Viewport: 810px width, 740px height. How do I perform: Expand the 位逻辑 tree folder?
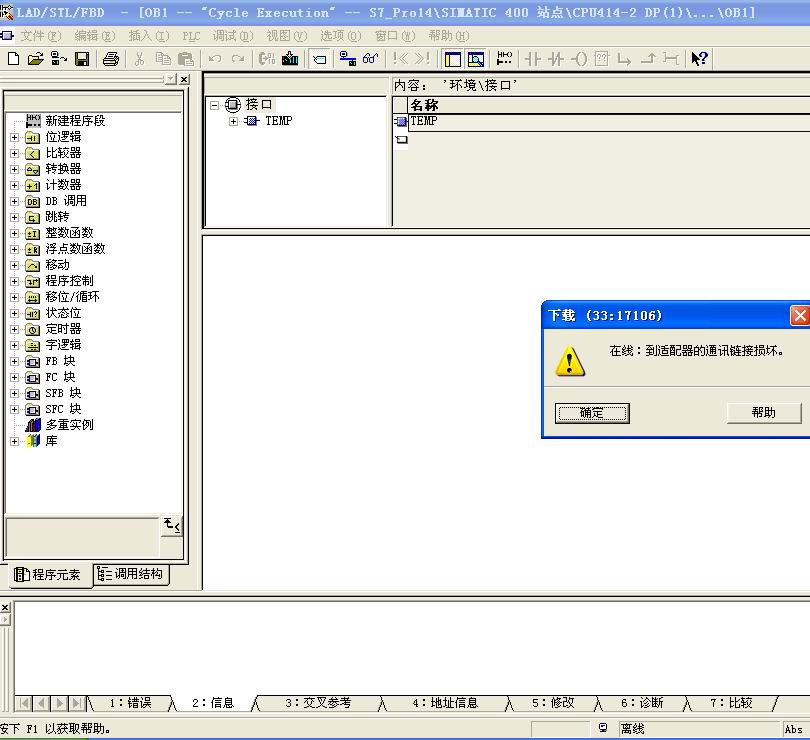[14, 137]
